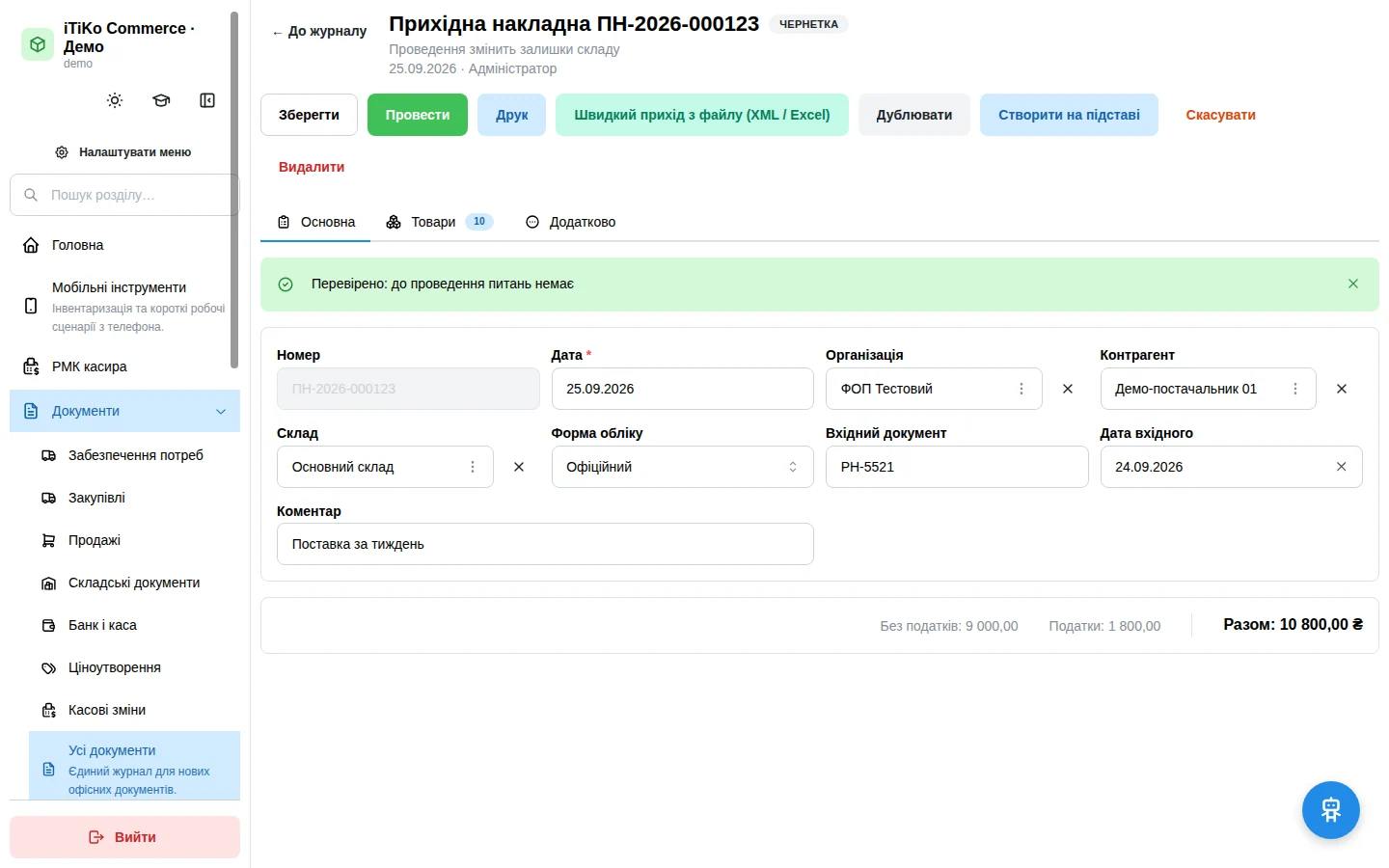The width and height of the screenshot is (1389, 868).
Task: Click Налаштувати меню button
Action: point(123,152)
